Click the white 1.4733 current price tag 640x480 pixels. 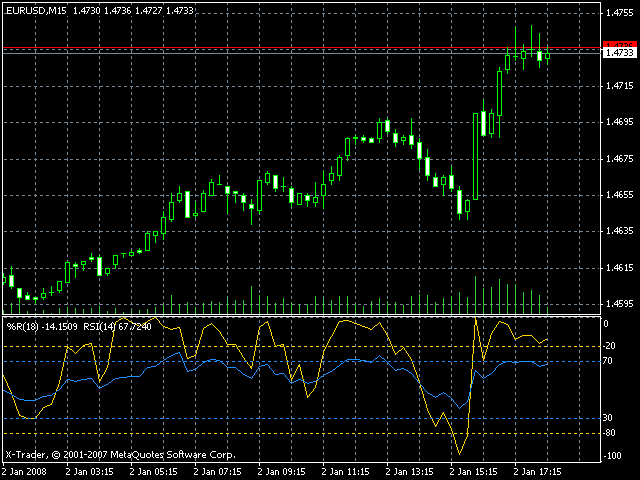(620, 53)
